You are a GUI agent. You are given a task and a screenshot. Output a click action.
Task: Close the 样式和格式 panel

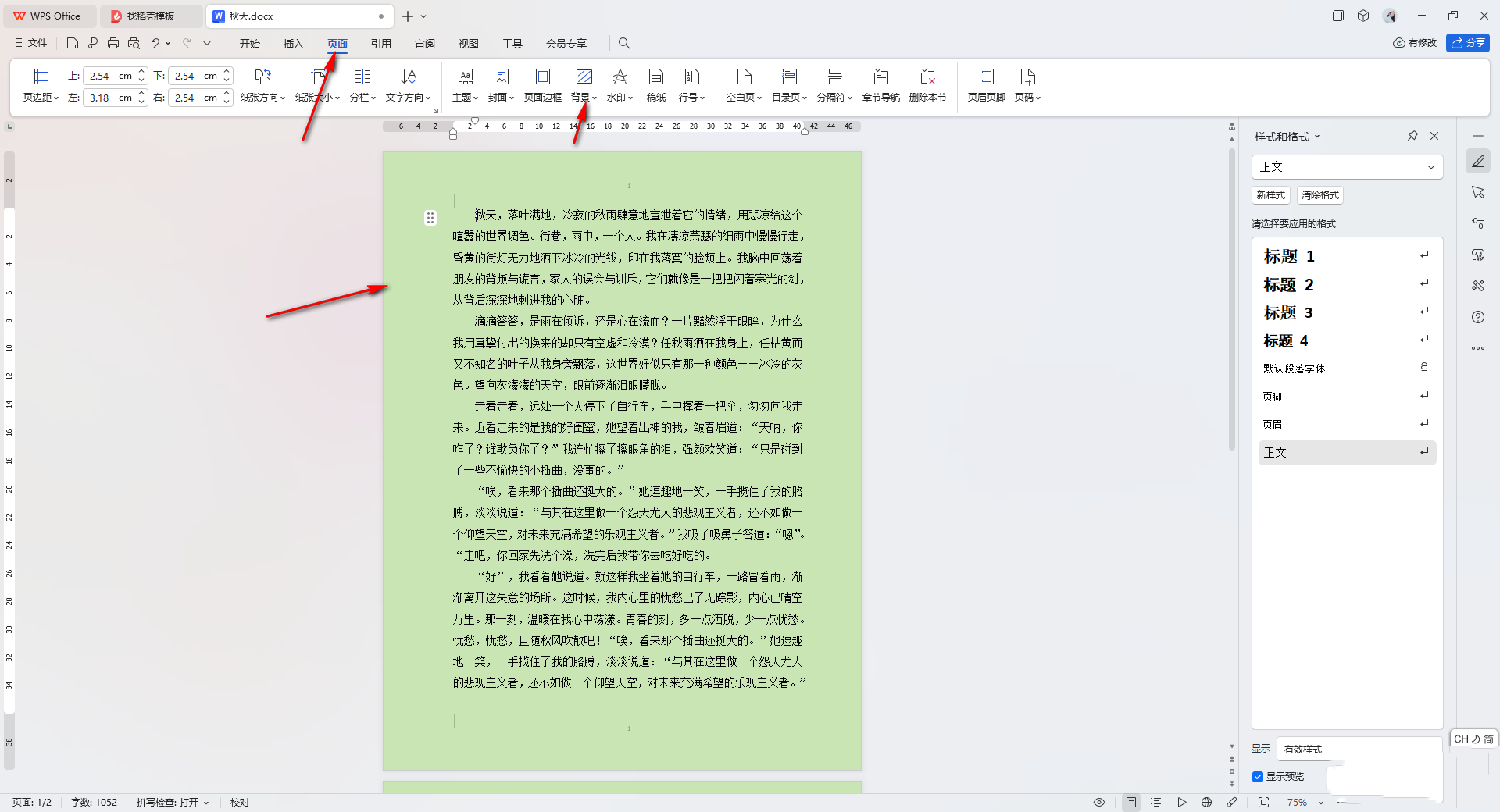[1434, 136]
